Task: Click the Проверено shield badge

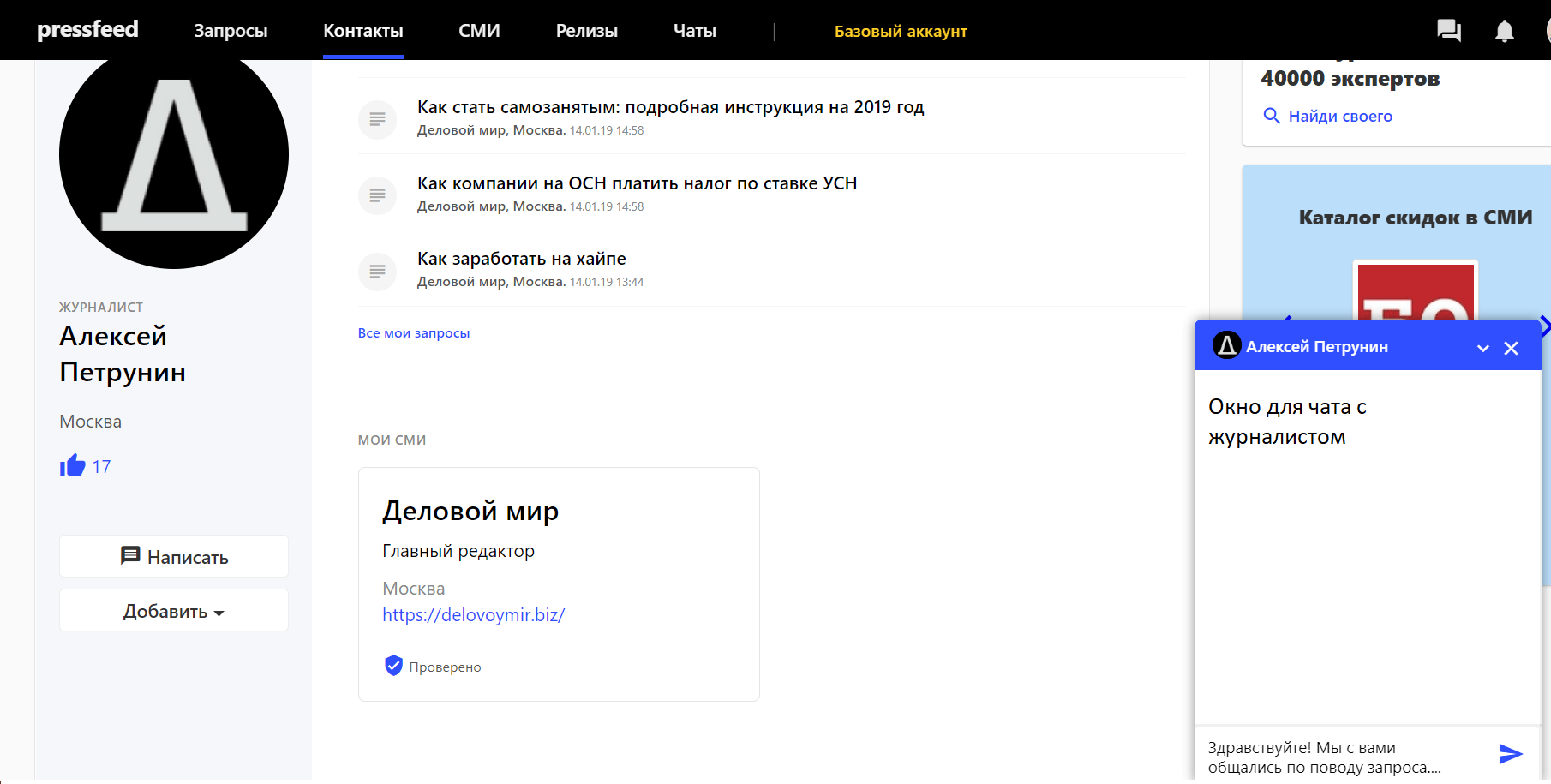Action: [x=393, y=666]
